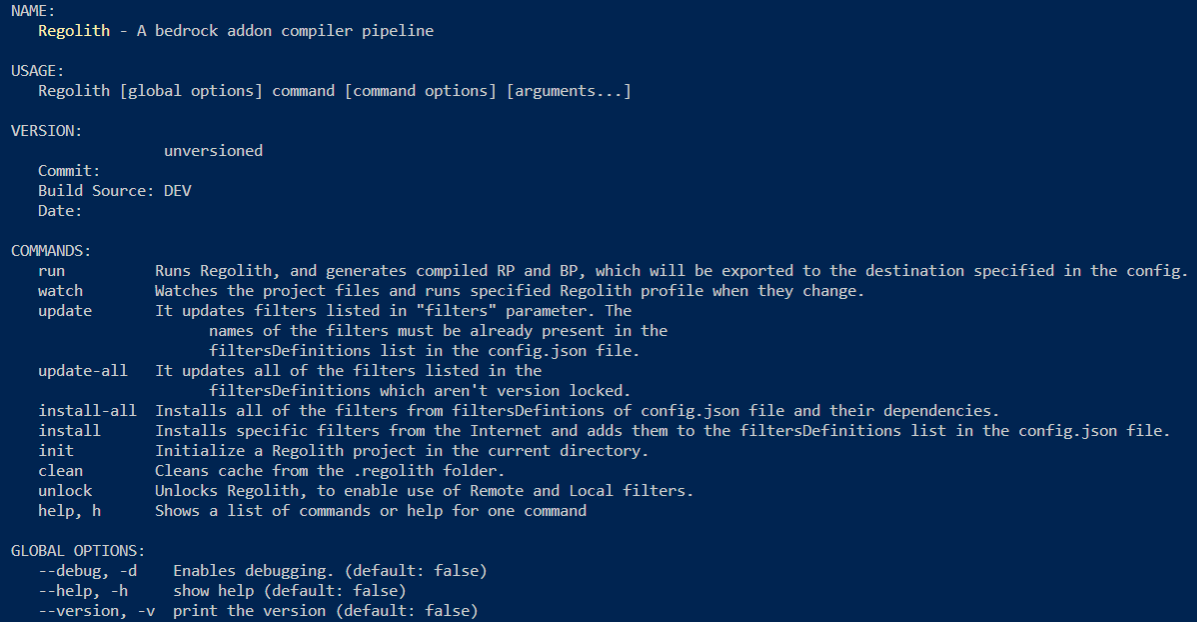Click 'Build Source: DEV' line

pyautogui.click(x=115, y=191)
